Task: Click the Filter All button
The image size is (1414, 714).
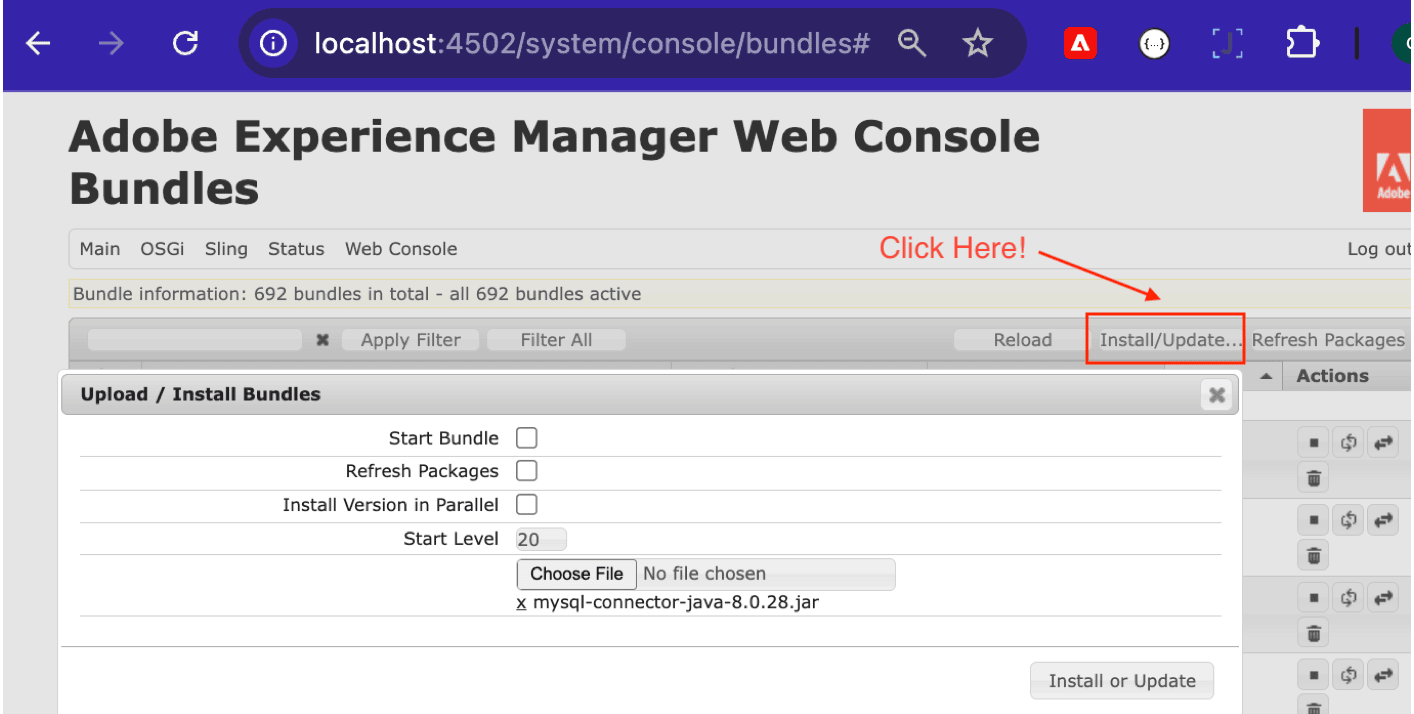Action: coord(556,340)
